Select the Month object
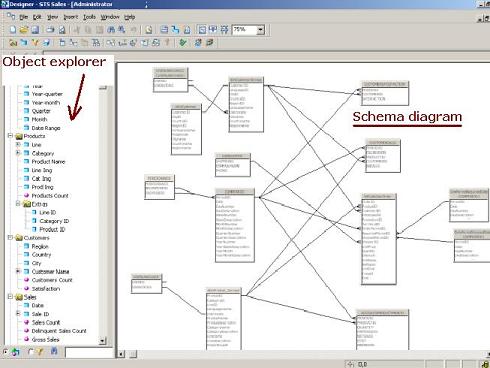This screenshot has height=368, width=490. [39, 119]
